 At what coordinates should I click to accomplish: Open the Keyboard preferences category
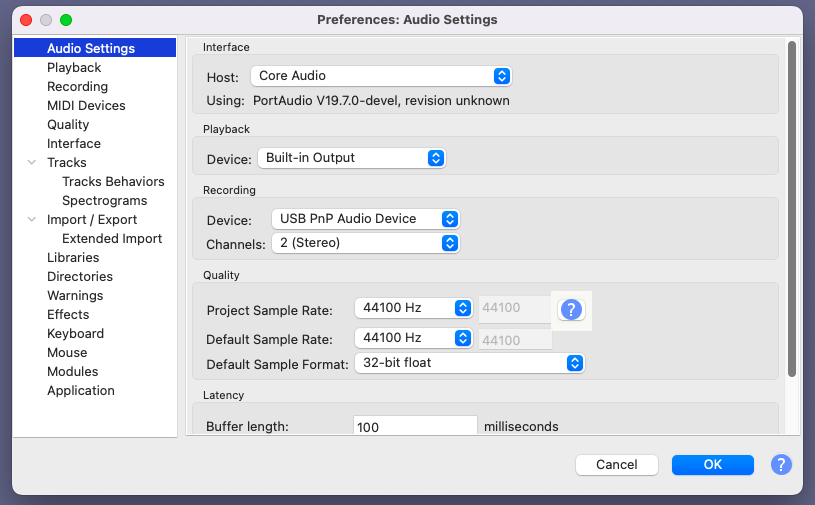coord(75,334)
